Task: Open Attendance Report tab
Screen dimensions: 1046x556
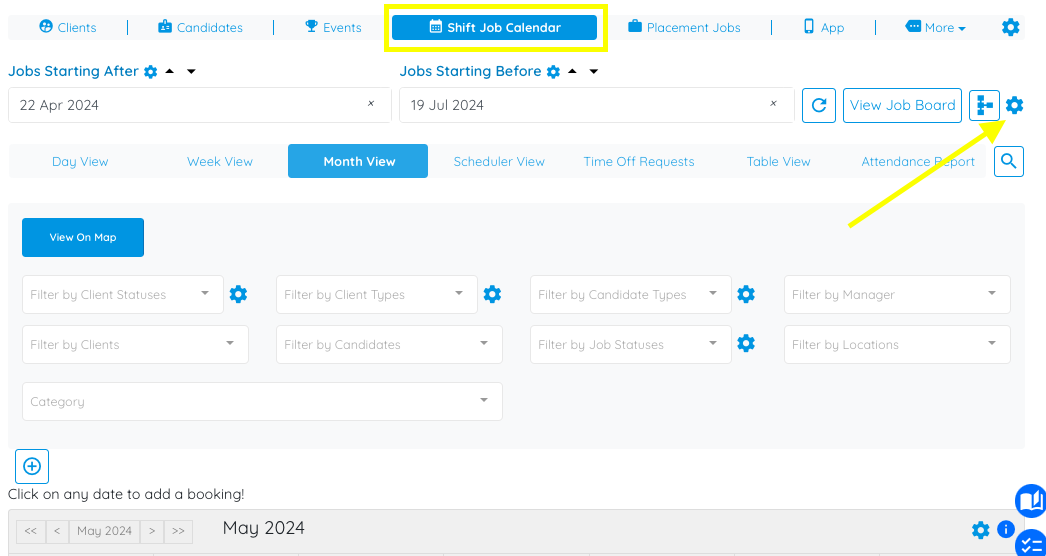Action: click(x=918, y=162)
